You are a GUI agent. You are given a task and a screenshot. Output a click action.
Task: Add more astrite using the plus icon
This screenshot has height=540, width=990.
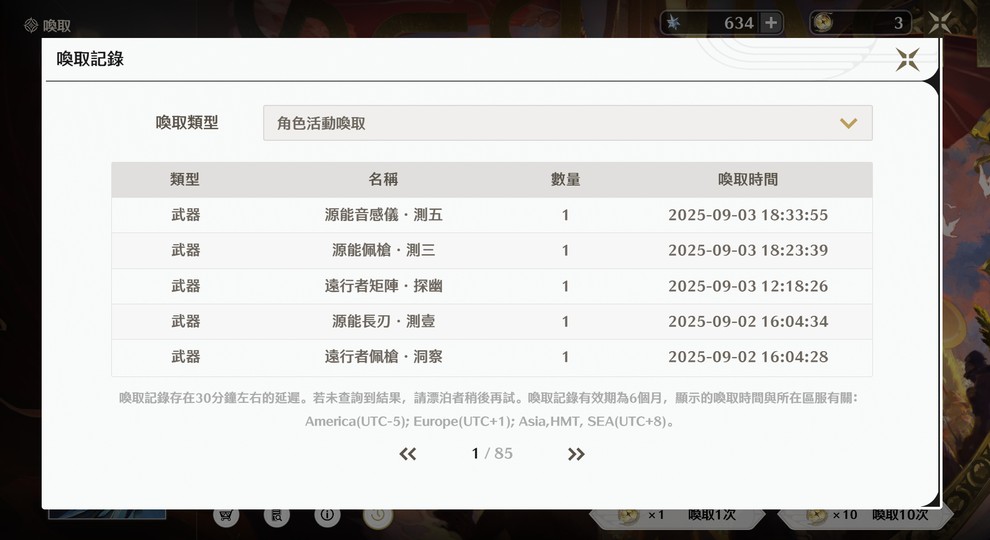coord(771,23)
